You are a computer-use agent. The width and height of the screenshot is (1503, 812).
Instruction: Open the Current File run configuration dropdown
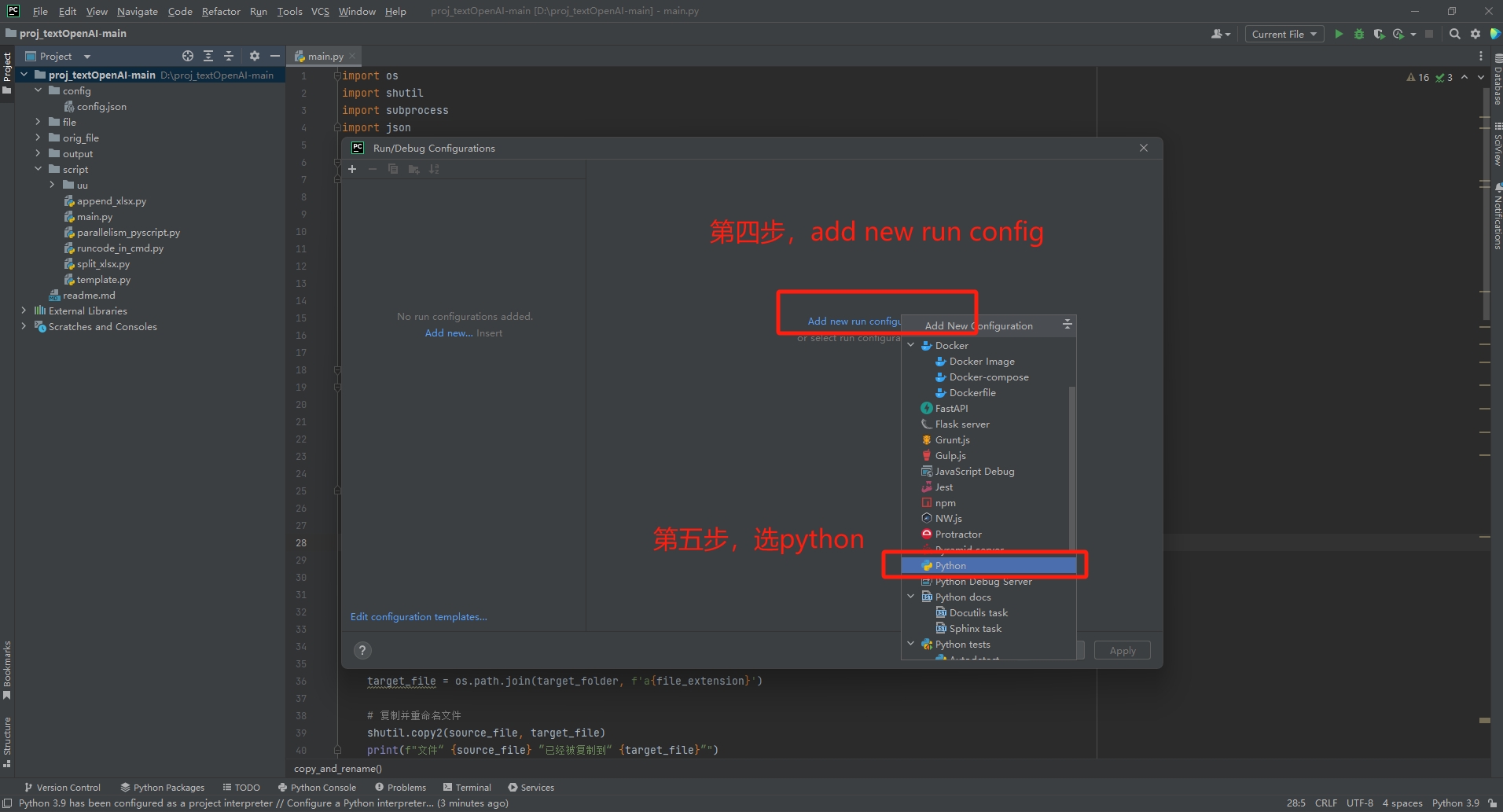[1284, 34]
